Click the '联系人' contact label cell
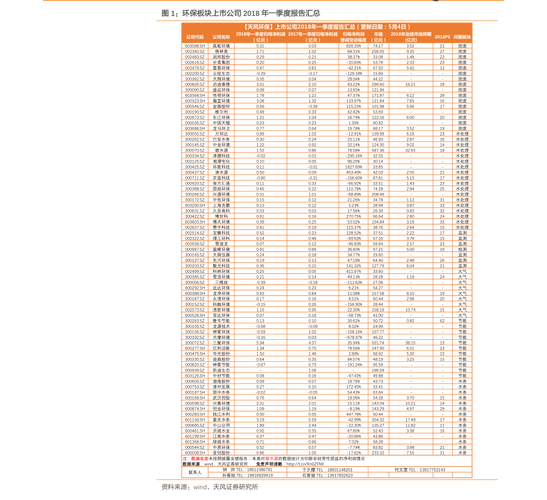This screenshot has width=547, height=500. click(x=195, y=472)
